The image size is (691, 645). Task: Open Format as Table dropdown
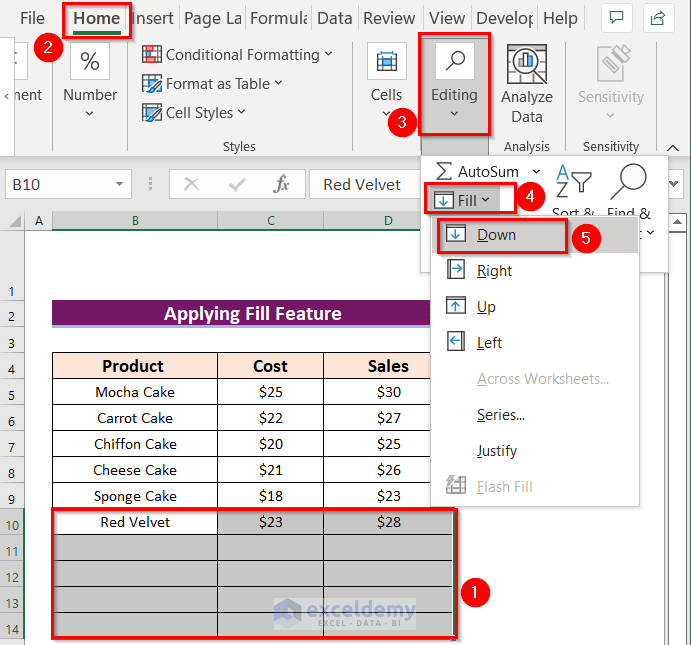pos(212,84)
